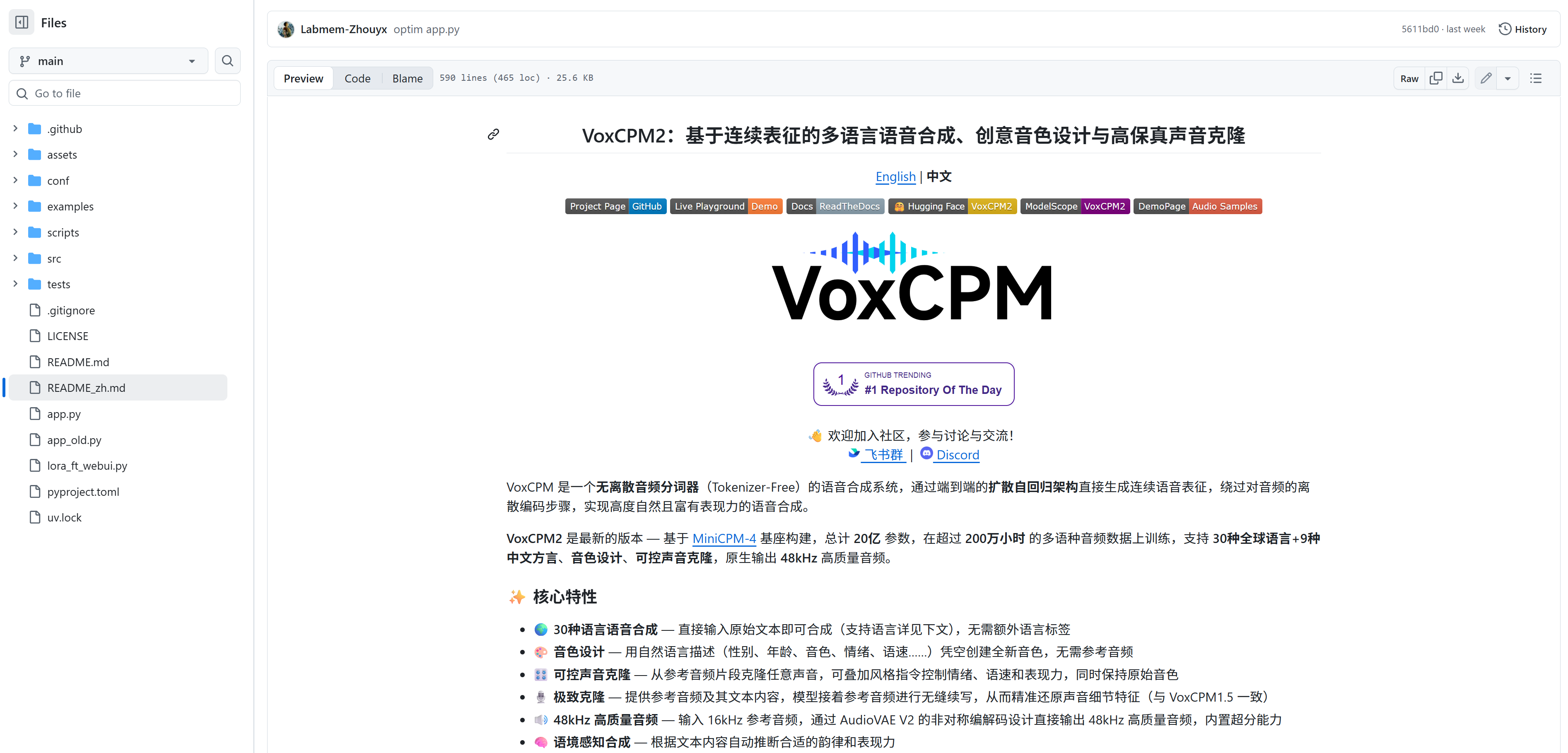Open the main branch selector dropdown
This screenshot has width=1568, height=753.
(109, 61)
